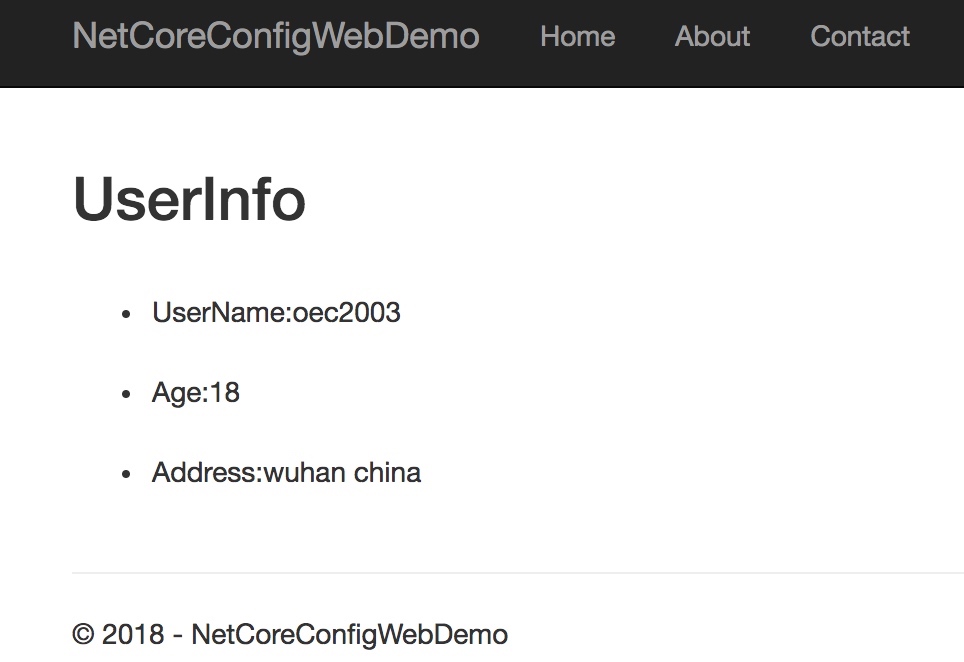Click the copyright symbol in the footer

tap(83, 635)
